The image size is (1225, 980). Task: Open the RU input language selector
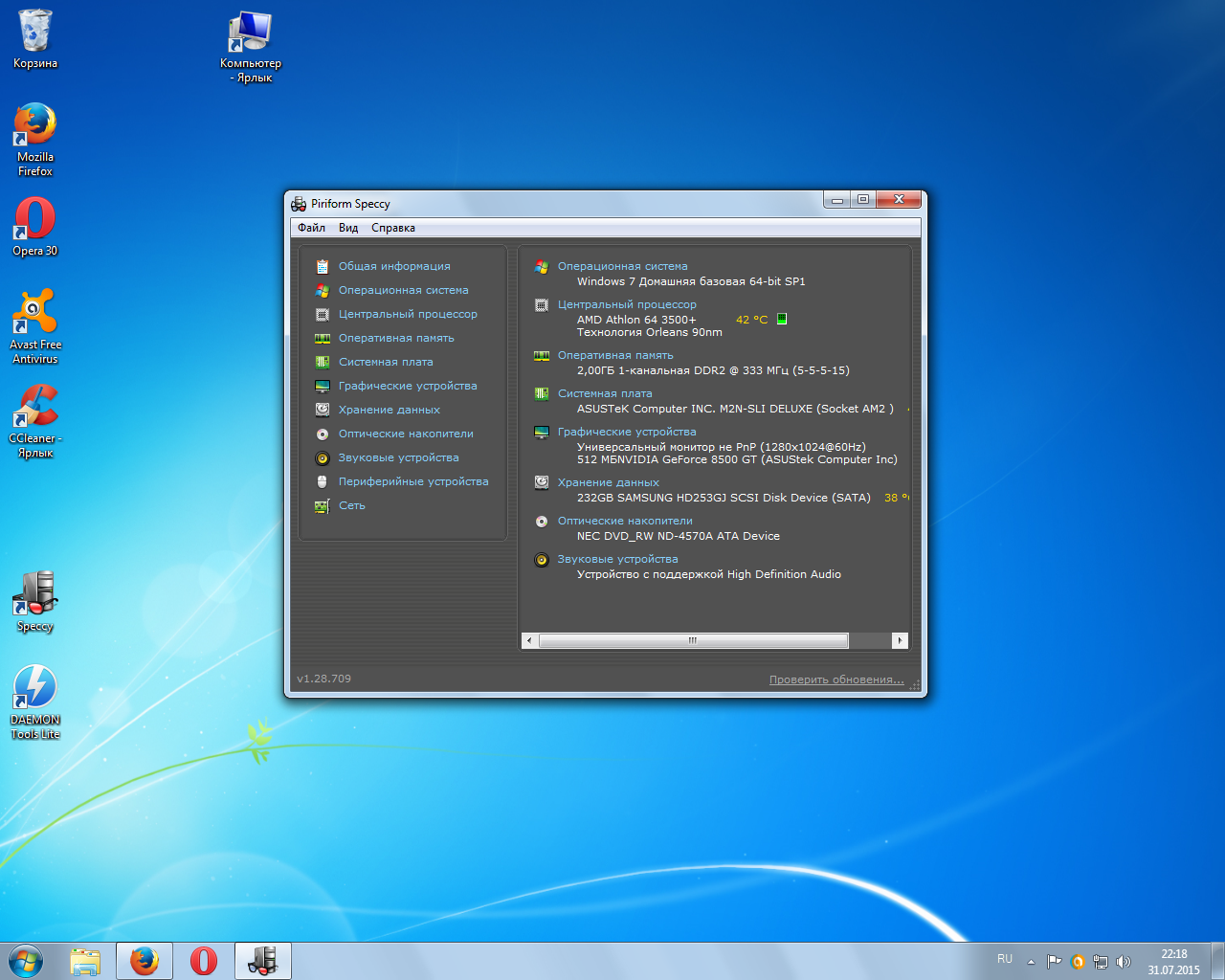point(1005,959)
